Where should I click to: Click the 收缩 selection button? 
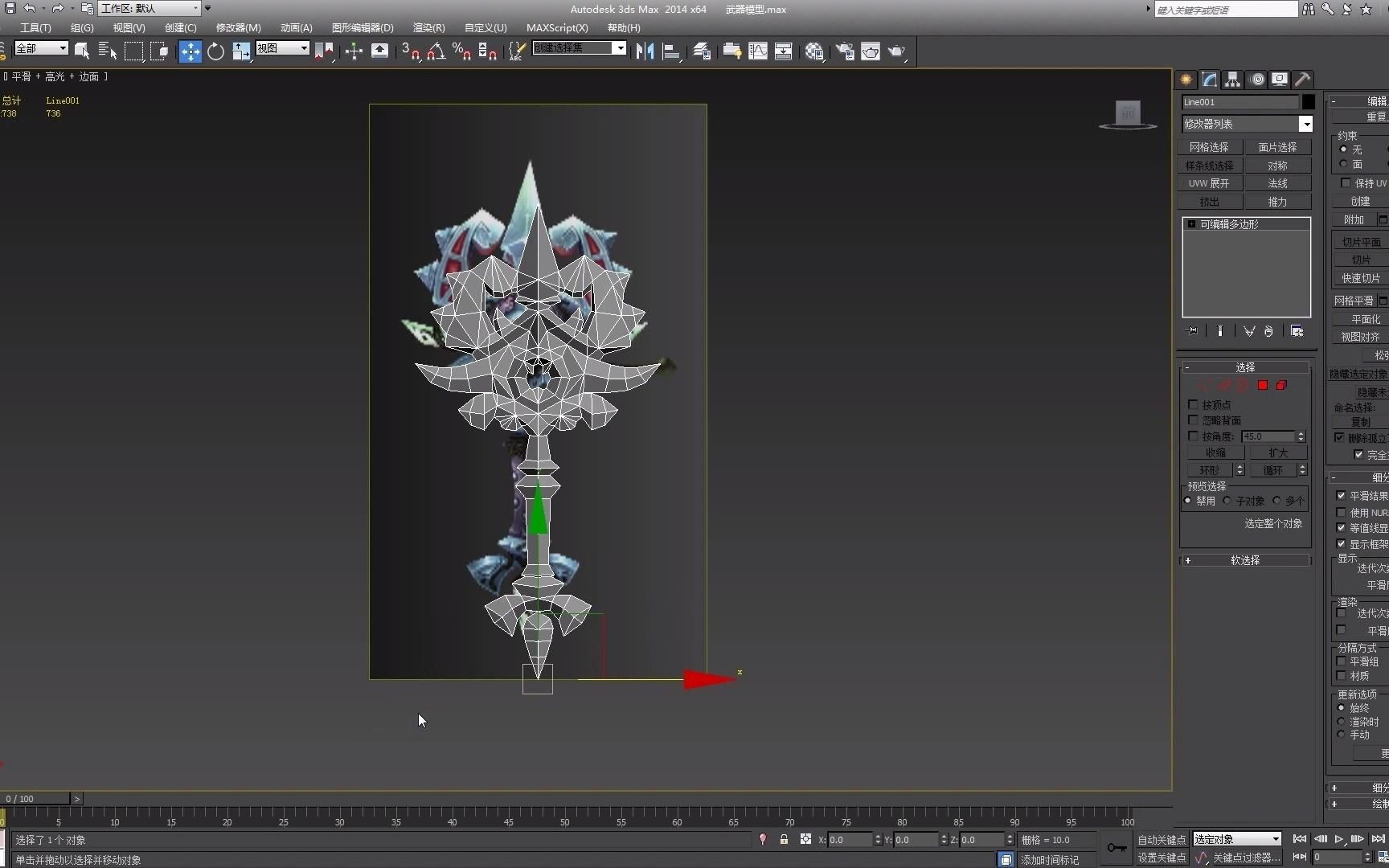coord(1215,452)
